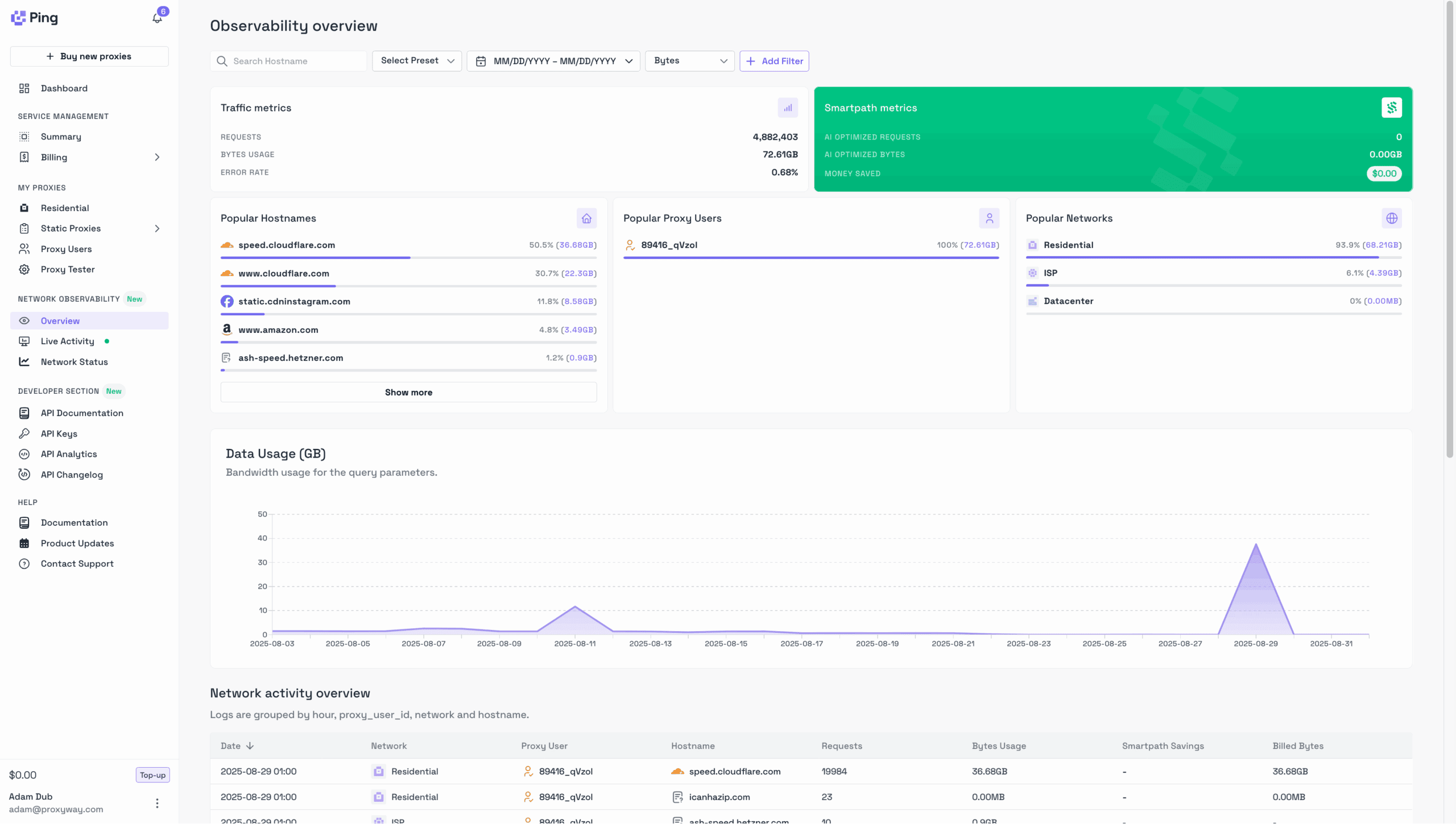Open Network Status in sidebar
Viewport: 1456px width, 824px height.
pos(74,362)
